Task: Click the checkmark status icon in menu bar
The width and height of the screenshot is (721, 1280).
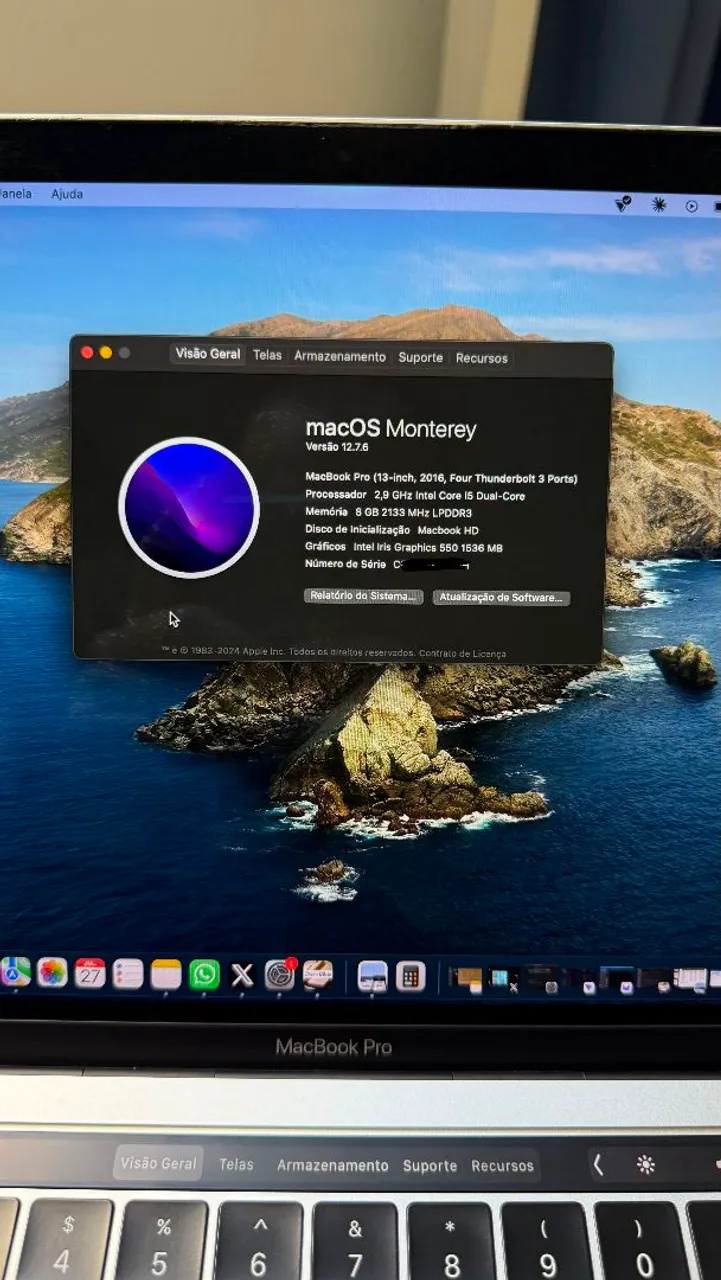Action: (623, 204)
